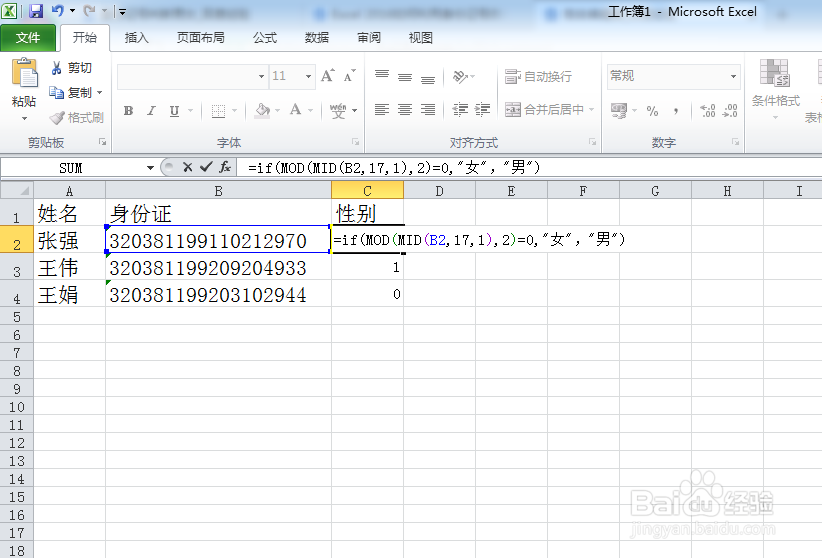Click the text orientation icon
Image resolution: width=822 pixels, height=558 pixels.
[460, 77]
